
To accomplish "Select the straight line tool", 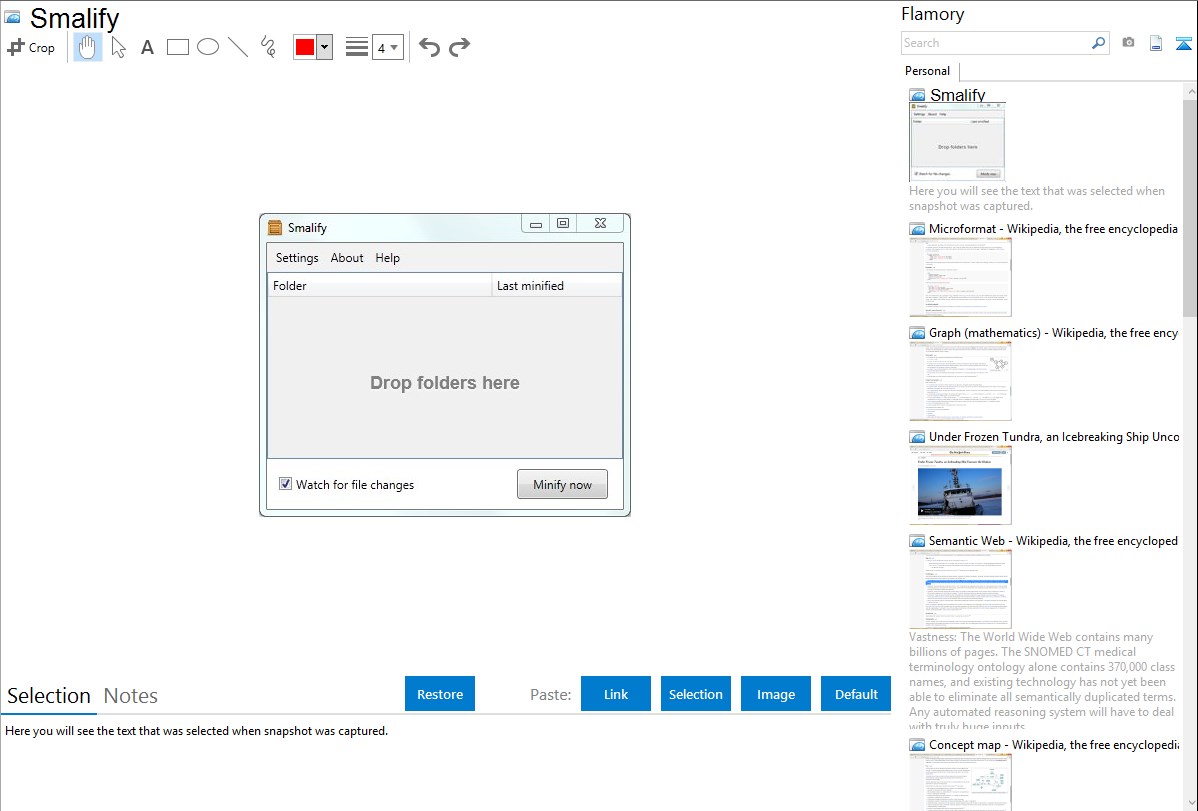I will 238,47.
